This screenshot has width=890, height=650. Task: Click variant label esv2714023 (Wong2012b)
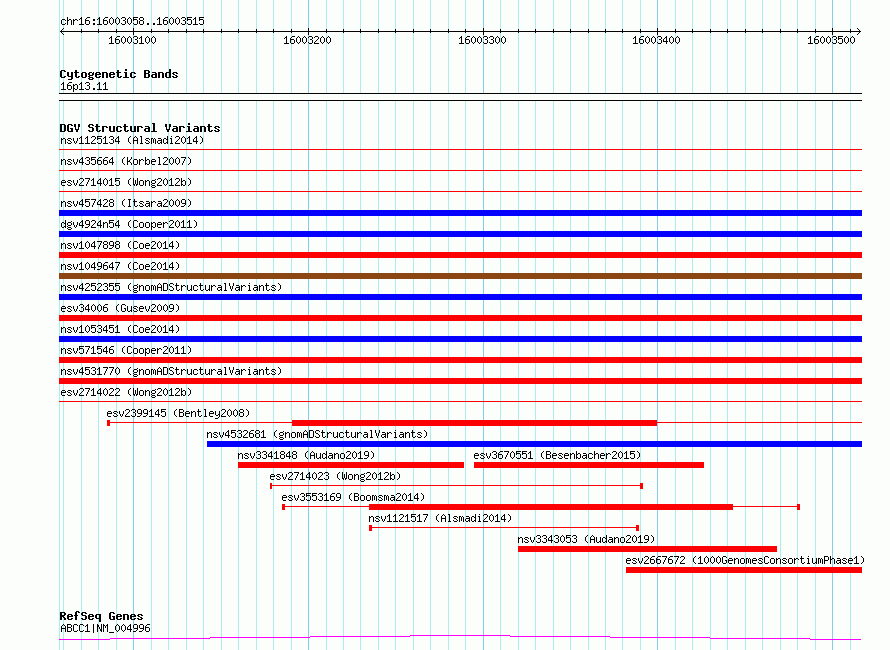click(x=335, y=476)
